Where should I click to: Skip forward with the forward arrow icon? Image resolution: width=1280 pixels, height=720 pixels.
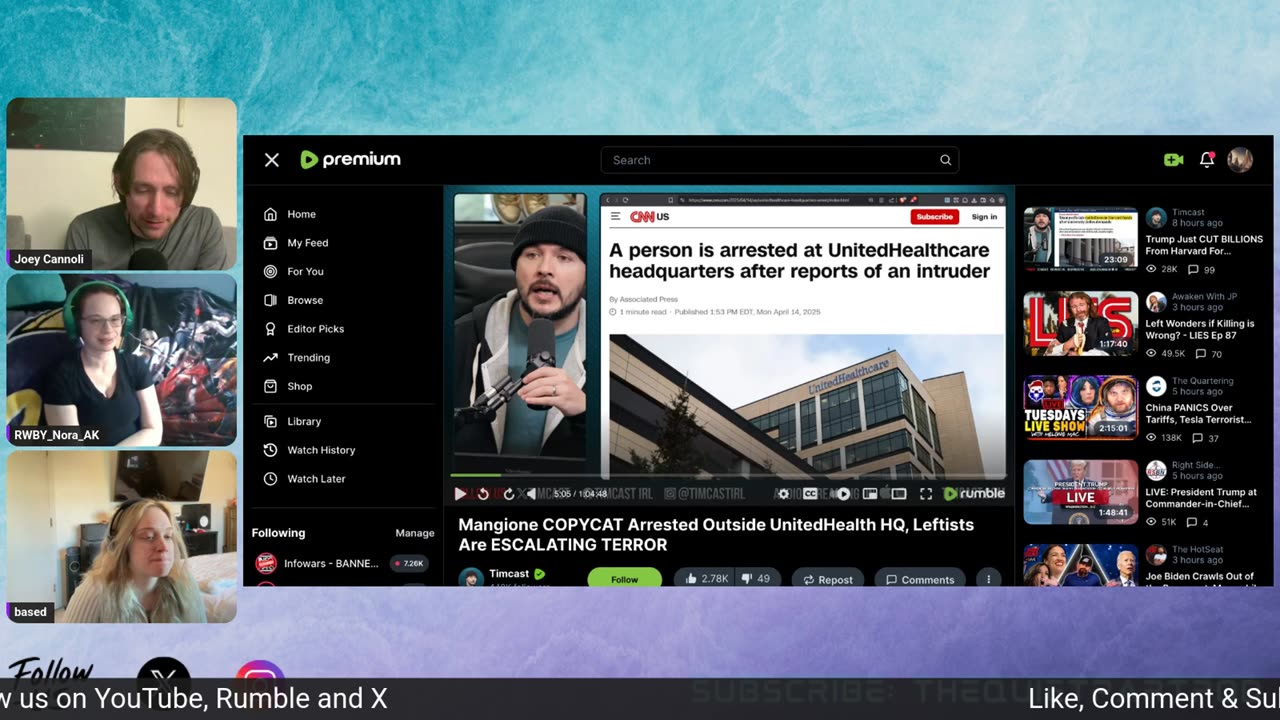(x=508, y=494)
